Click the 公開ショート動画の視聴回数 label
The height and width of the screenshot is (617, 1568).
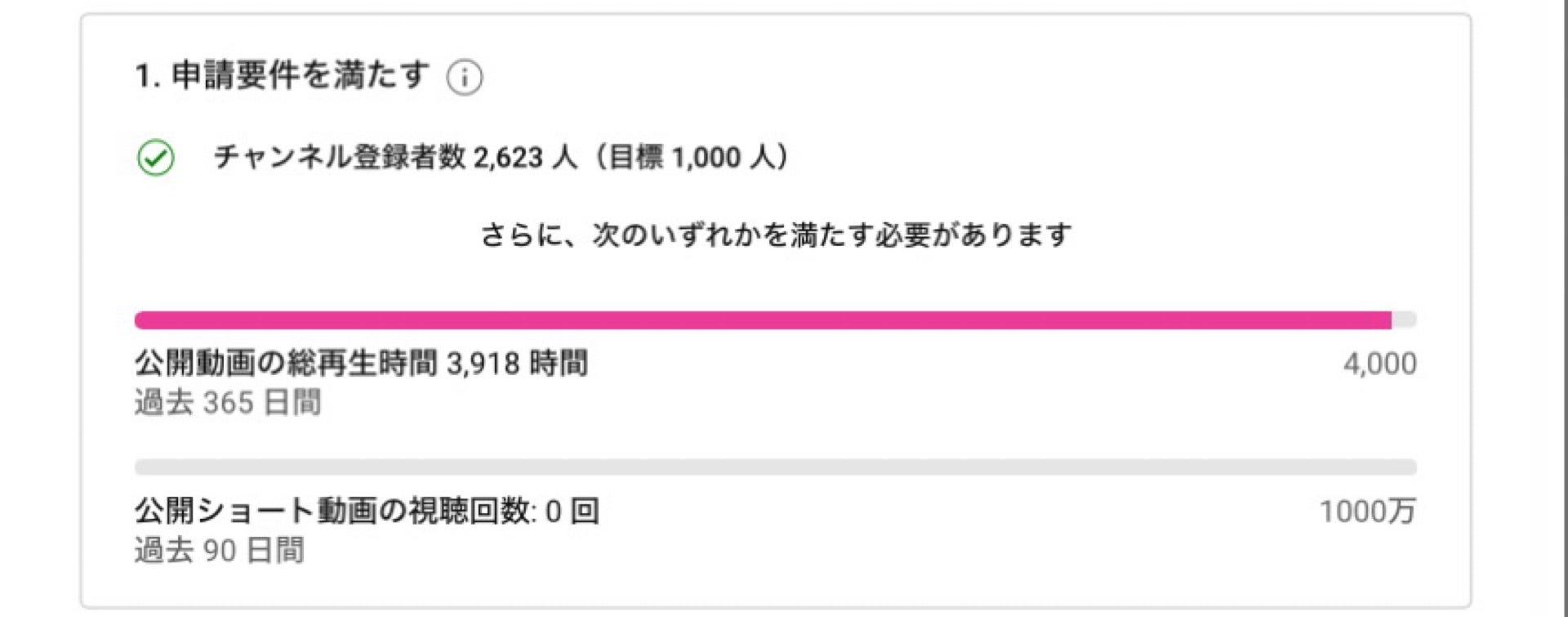tap(332, 512)
